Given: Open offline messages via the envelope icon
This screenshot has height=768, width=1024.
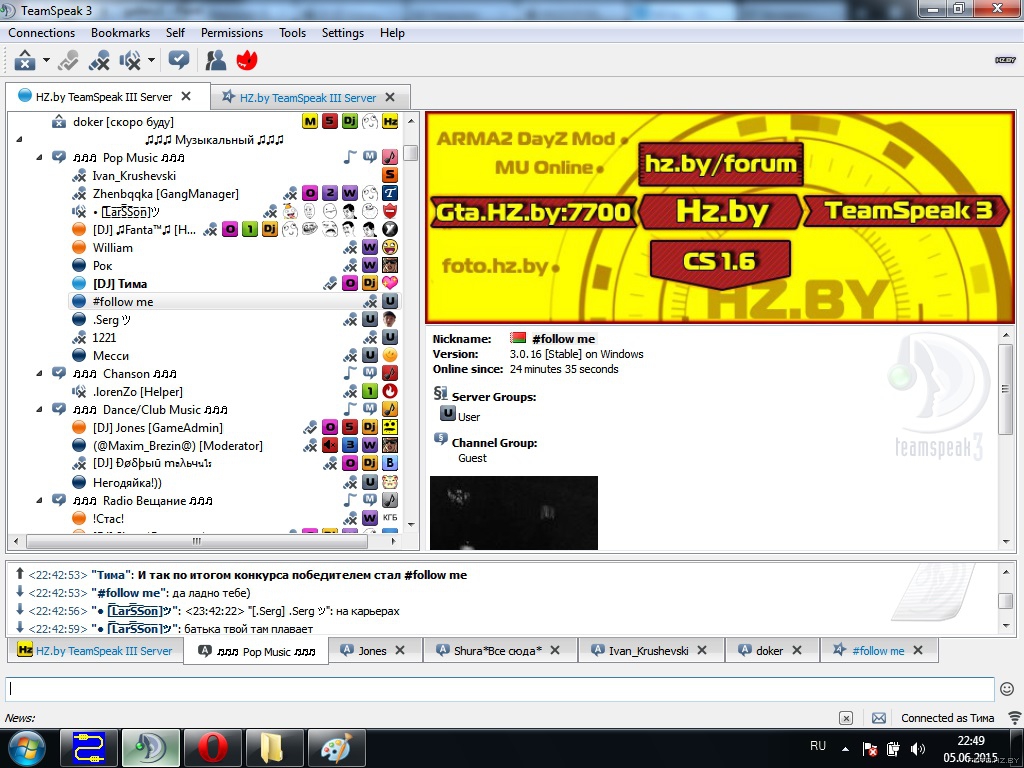Looking at the screenshot, I should [879, 718].
